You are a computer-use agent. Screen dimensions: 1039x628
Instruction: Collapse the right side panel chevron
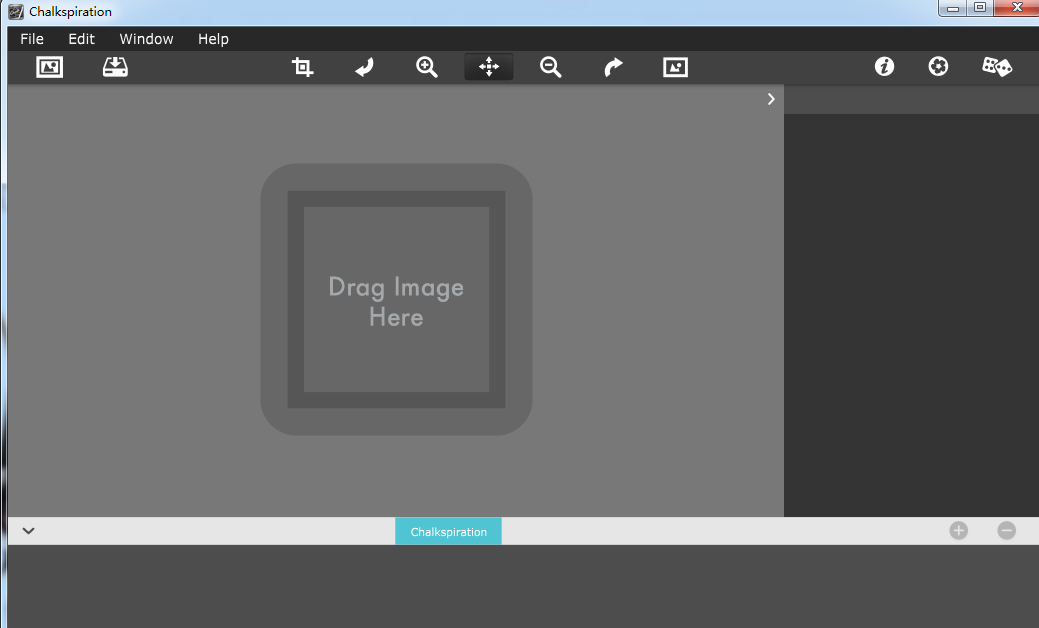coord(771,99)
